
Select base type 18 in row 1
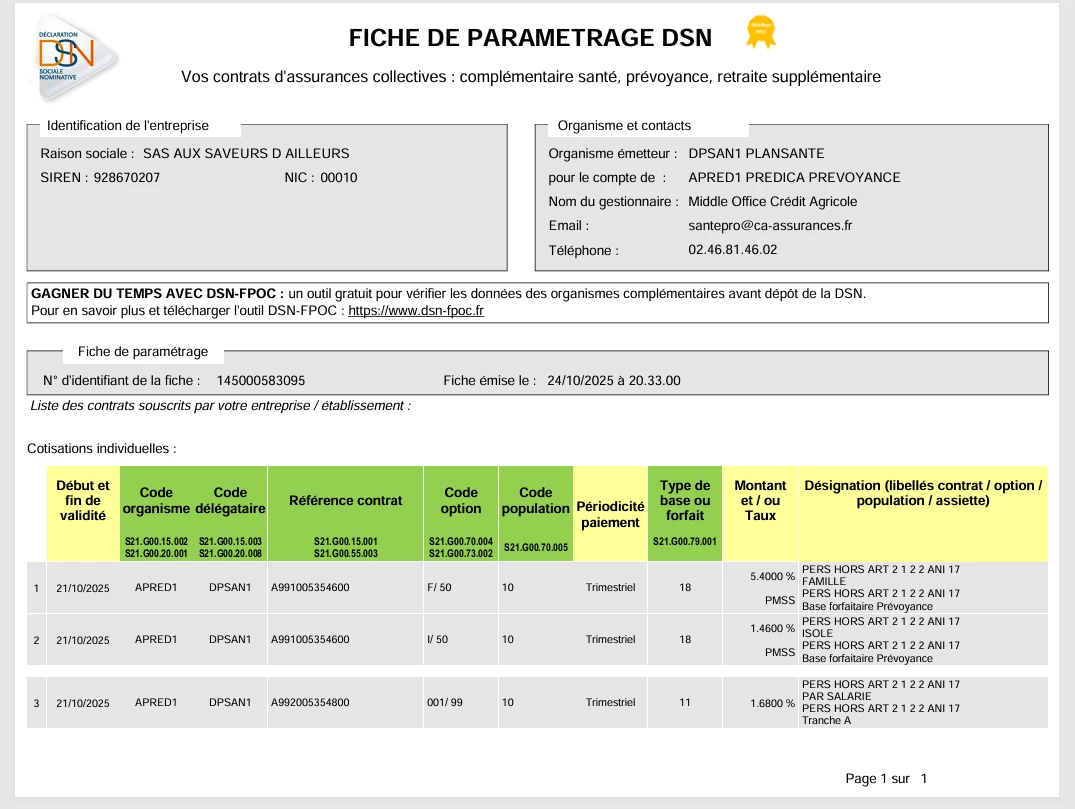[x=685, y=588]
